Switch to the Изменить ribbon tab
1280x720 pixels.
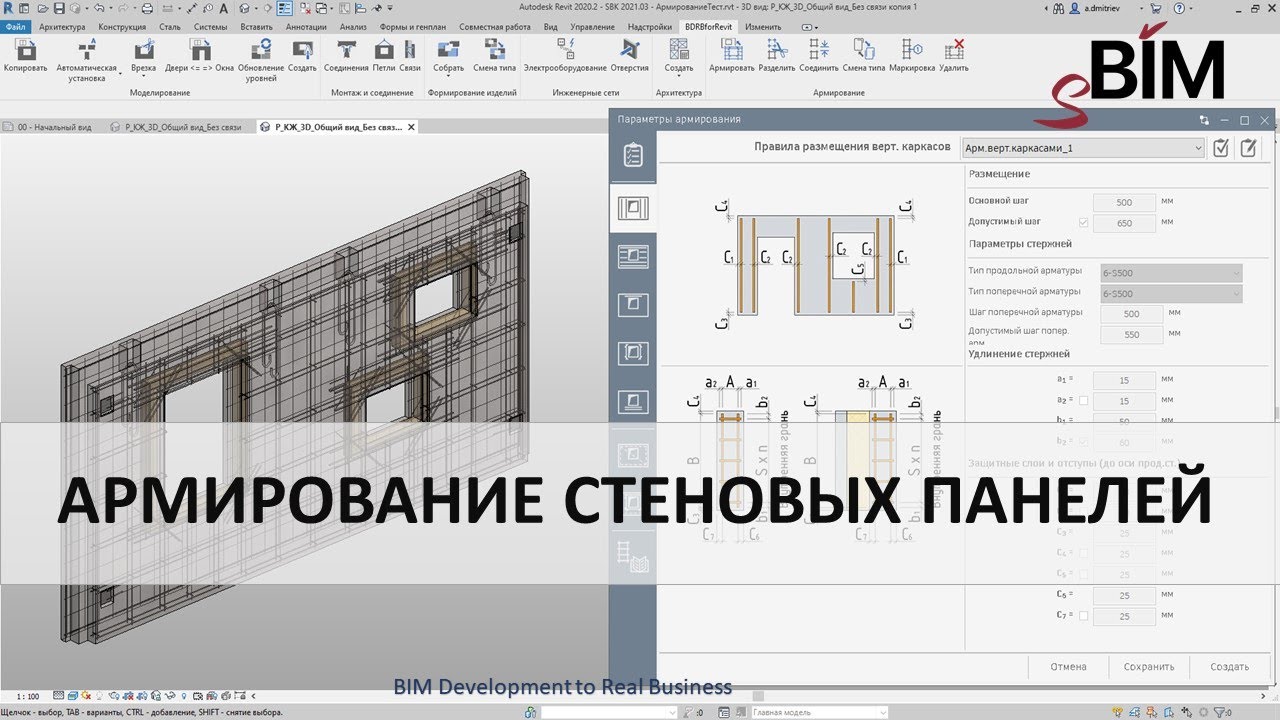763,27
